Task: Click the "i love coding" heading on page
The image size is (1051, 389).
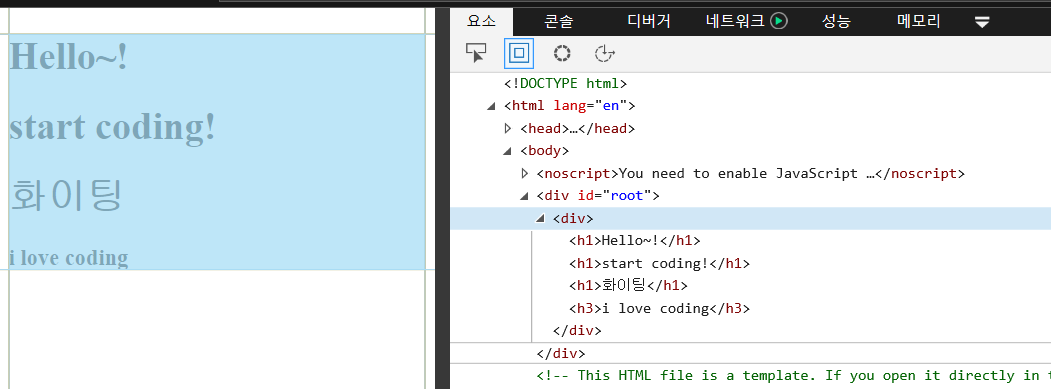Action: point(68,258)
